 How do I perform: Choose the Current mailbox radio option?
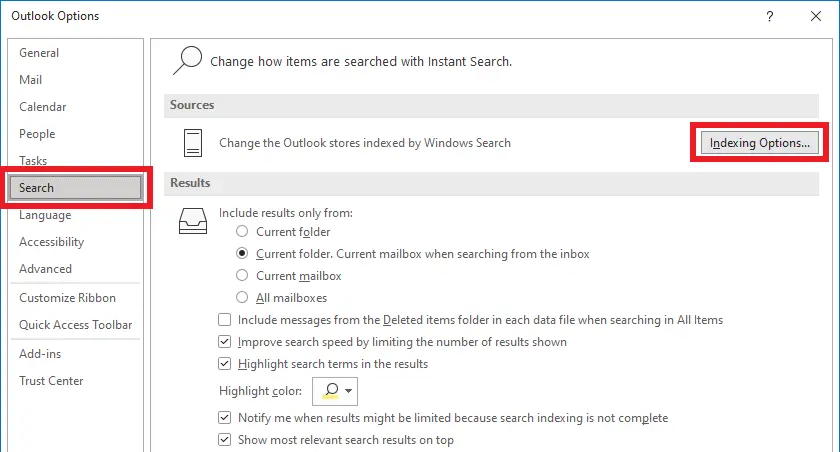242,276
